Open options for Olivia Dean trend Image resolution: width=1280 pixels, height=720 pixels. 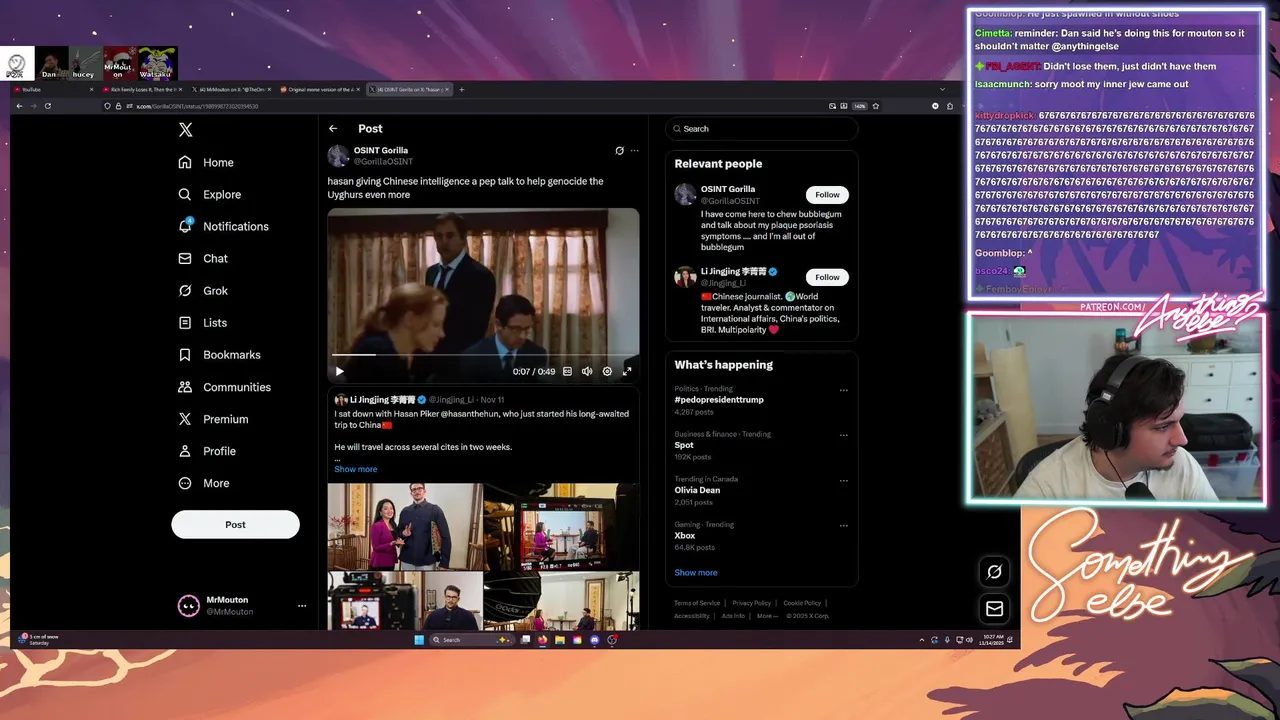[844, 480]
